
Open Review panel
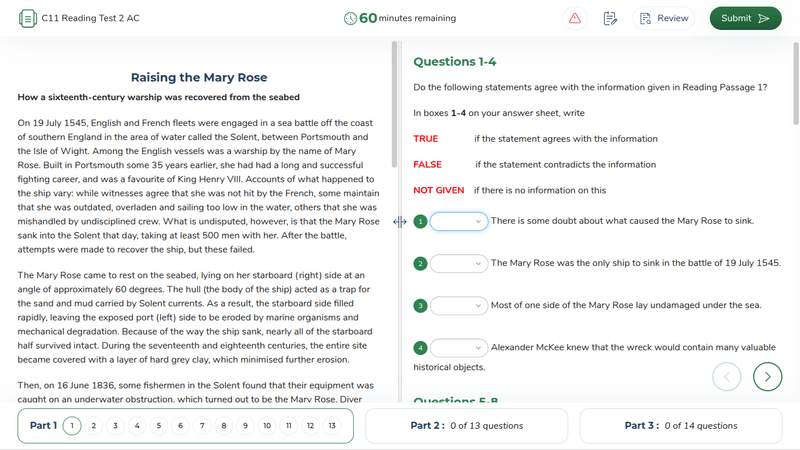pyautogui.click(x=663, y=18)
